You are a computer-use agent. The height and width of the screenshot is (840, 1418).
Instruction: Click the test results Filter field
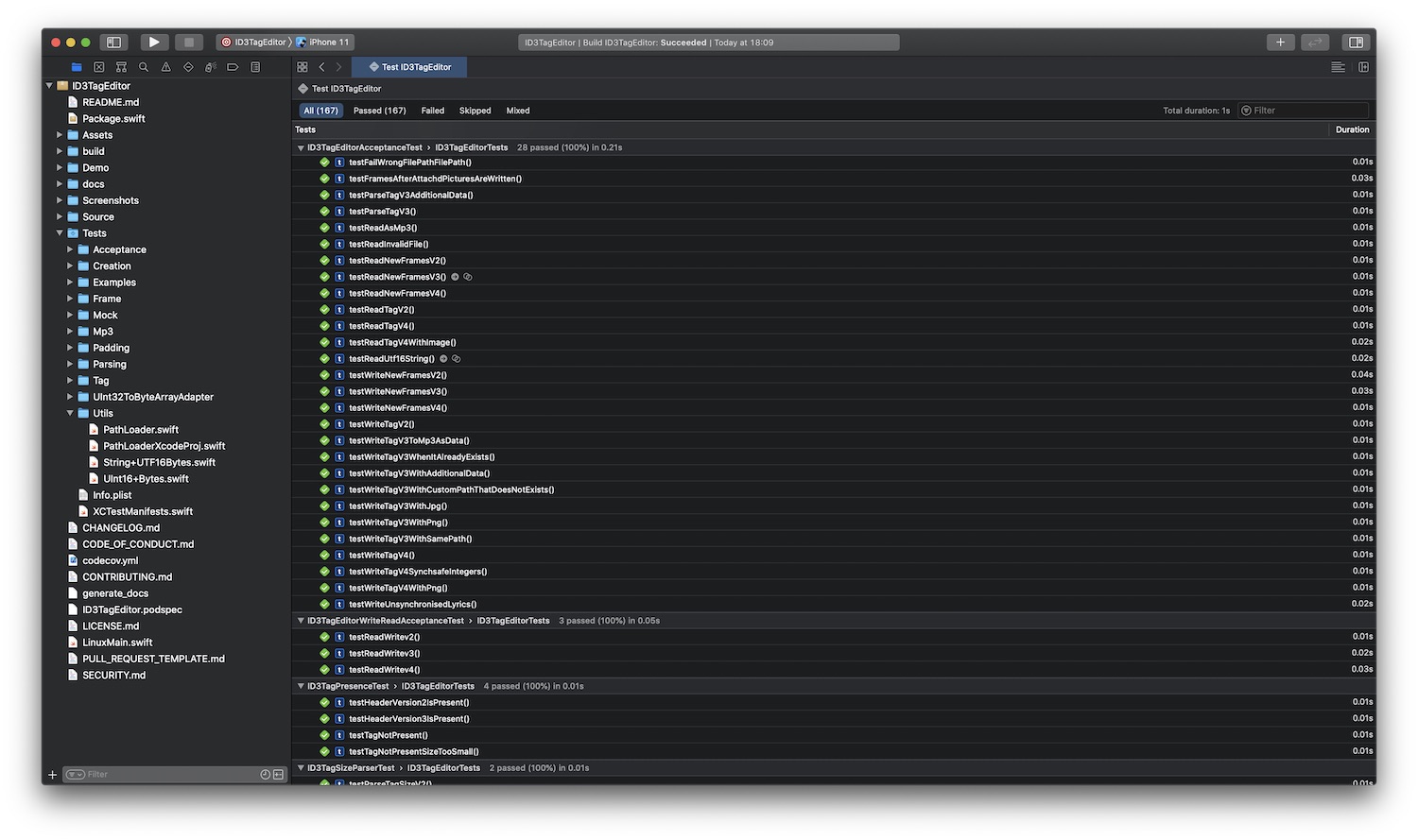[x=1303, y=111]
